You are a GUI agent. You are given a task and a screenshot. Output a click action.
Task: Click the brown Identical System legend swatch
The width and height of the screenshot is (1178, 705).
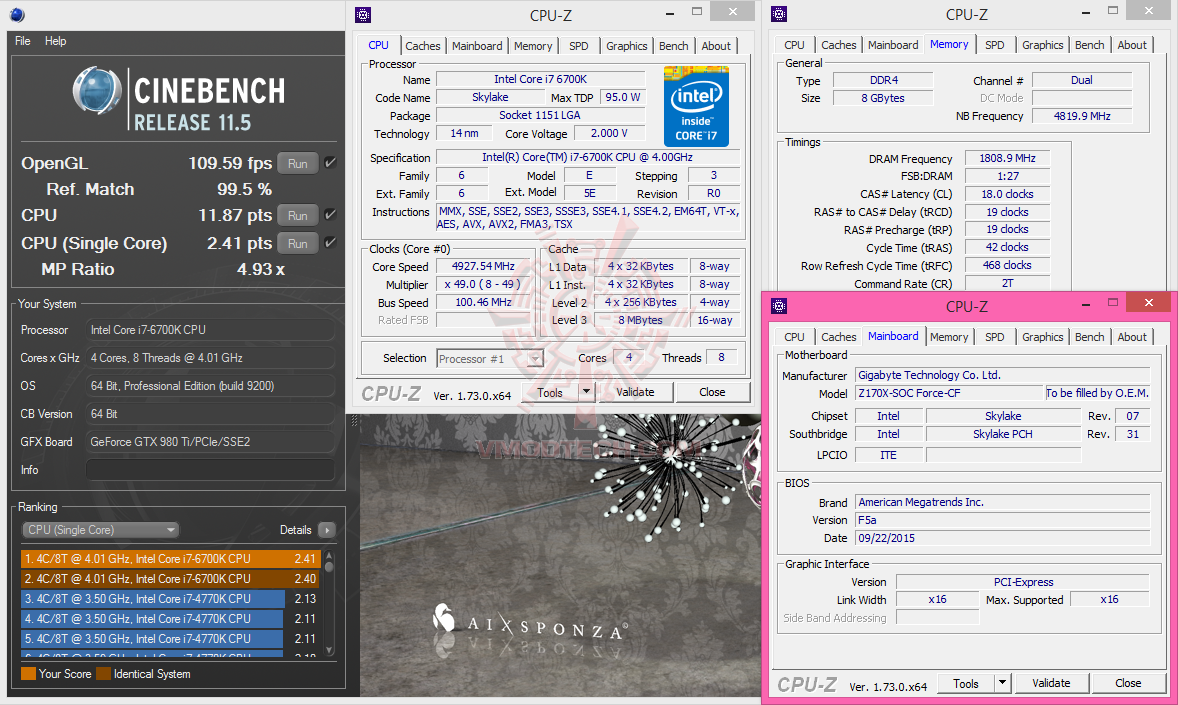coord(104,673)
